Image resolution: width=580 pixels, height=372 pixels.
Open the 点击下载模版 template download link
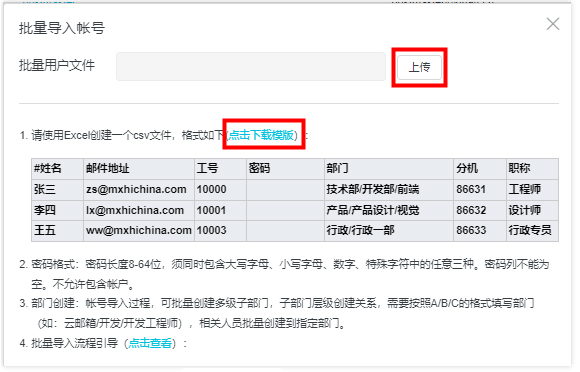261,135
